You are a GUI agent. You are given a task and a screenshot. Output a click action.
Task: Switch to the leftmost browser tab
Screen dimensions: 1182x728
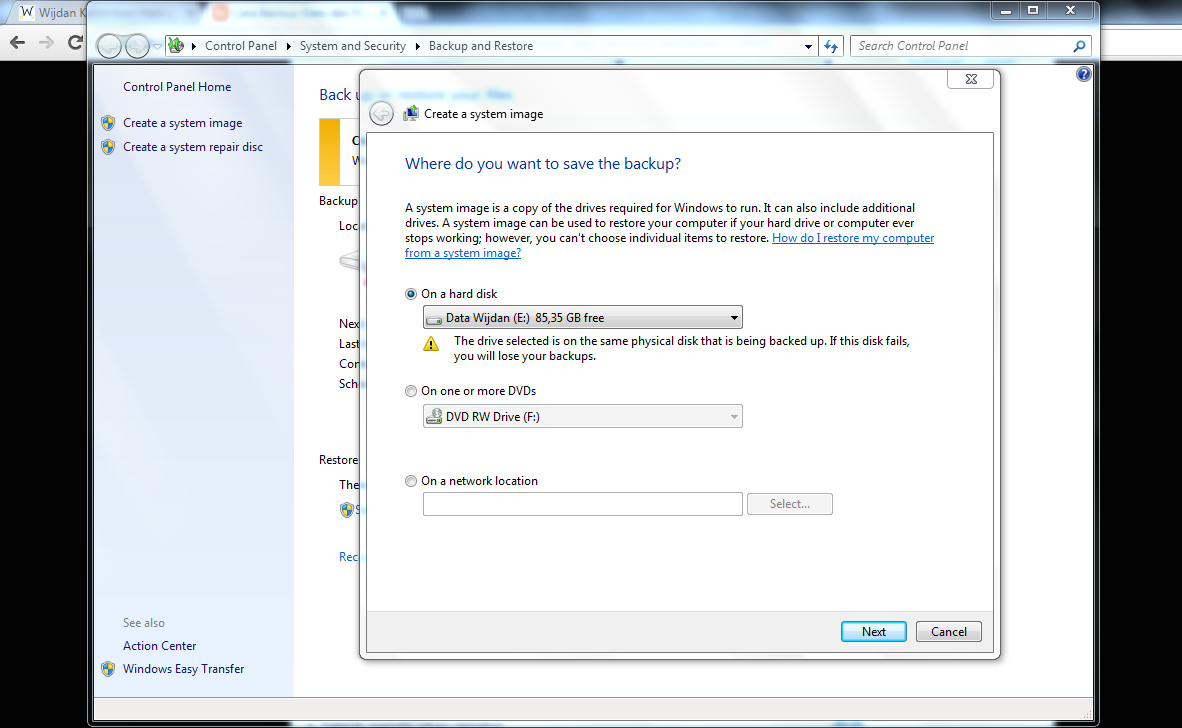tap(50, 12)
